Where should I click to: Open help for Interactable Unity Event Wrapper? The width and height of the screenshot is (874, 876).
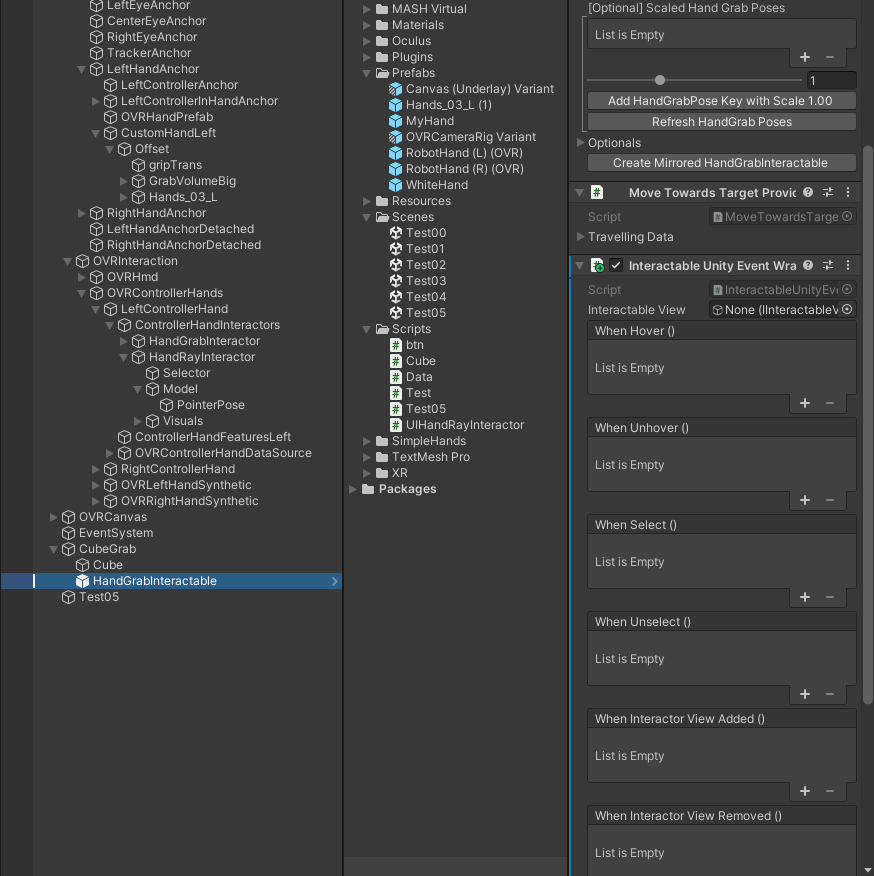808,265
